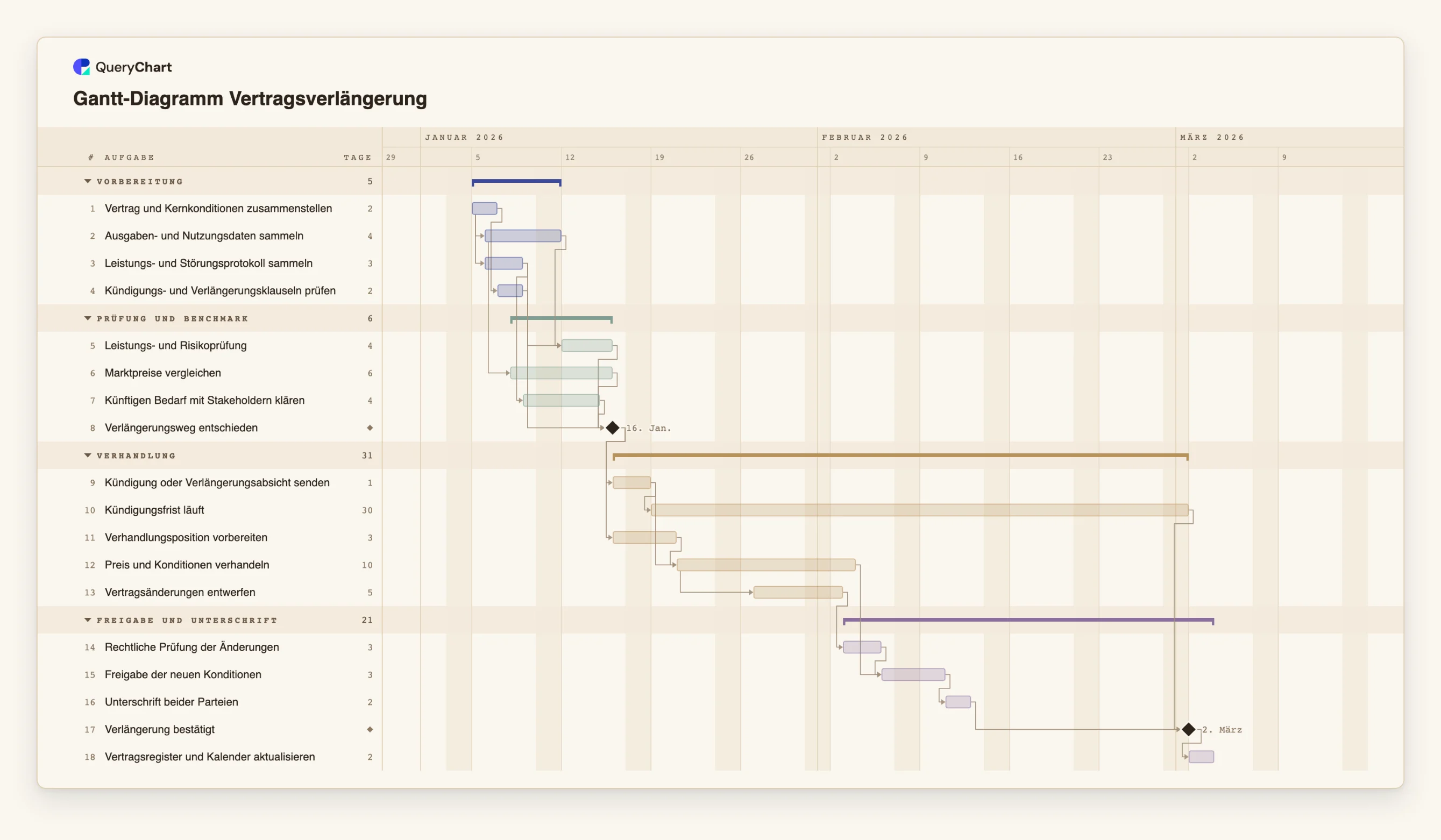
Task: Select the Freigabe und Unterschrift summary bar
Action: coord(1028,621)
